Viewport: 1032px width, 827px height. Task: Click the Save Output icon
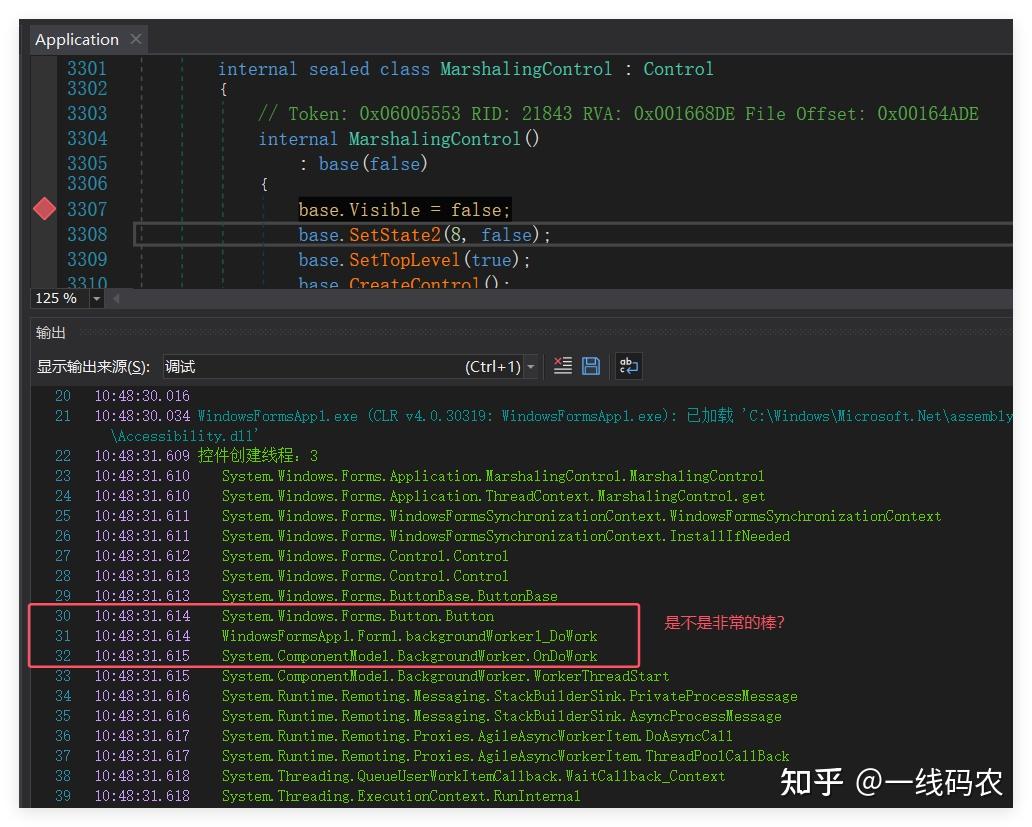tap(591, 365)
